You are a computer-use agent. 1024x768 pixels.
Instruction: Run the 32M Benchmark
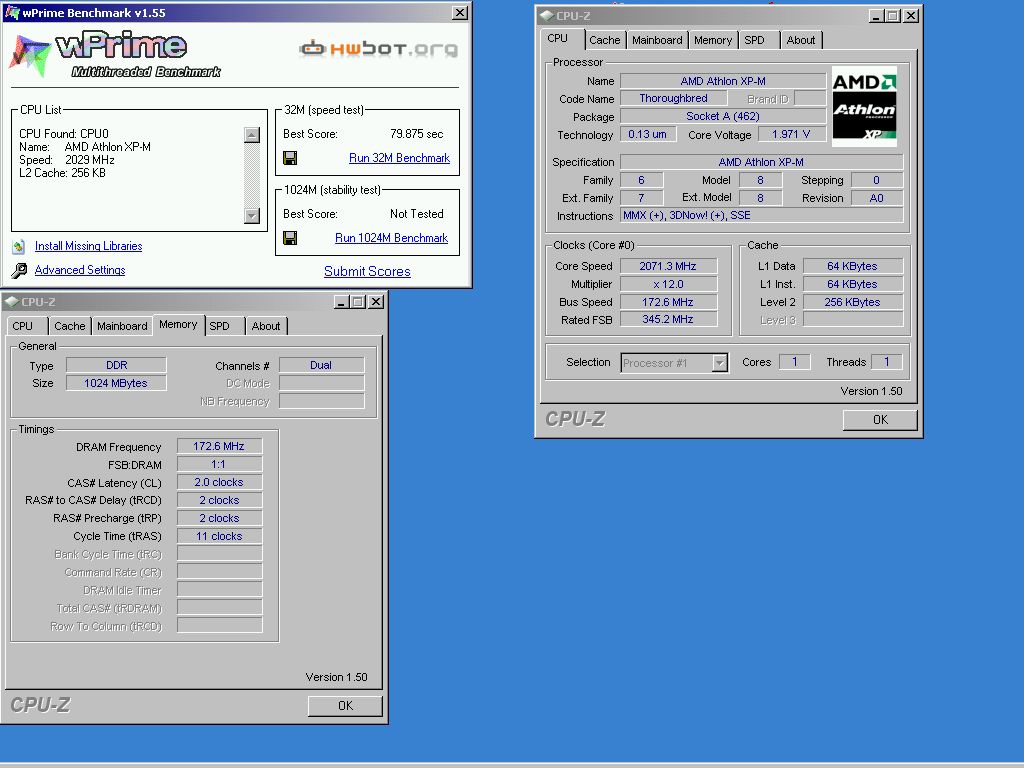pos(399,158)
